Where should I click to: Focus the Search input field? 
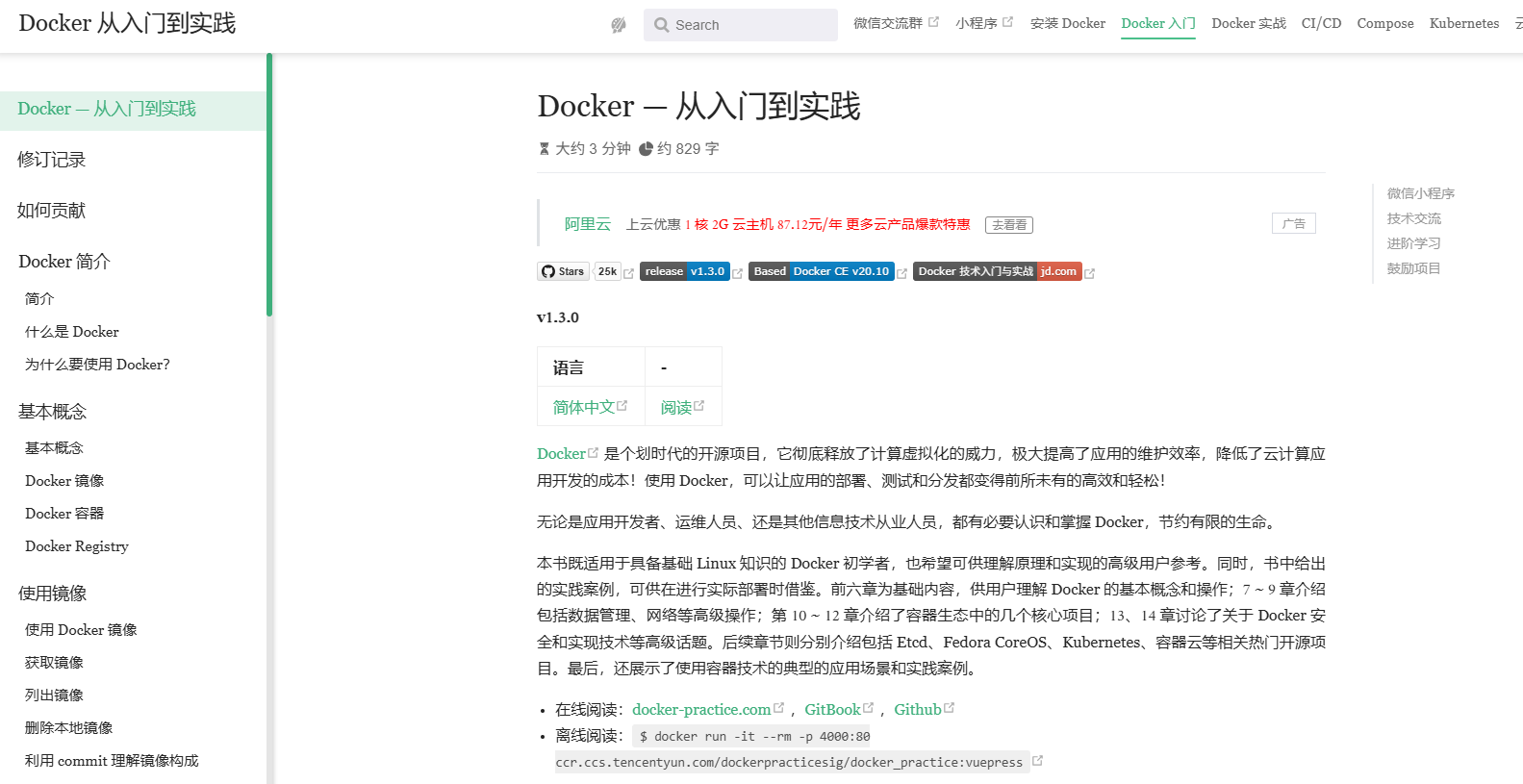(741, 25)
